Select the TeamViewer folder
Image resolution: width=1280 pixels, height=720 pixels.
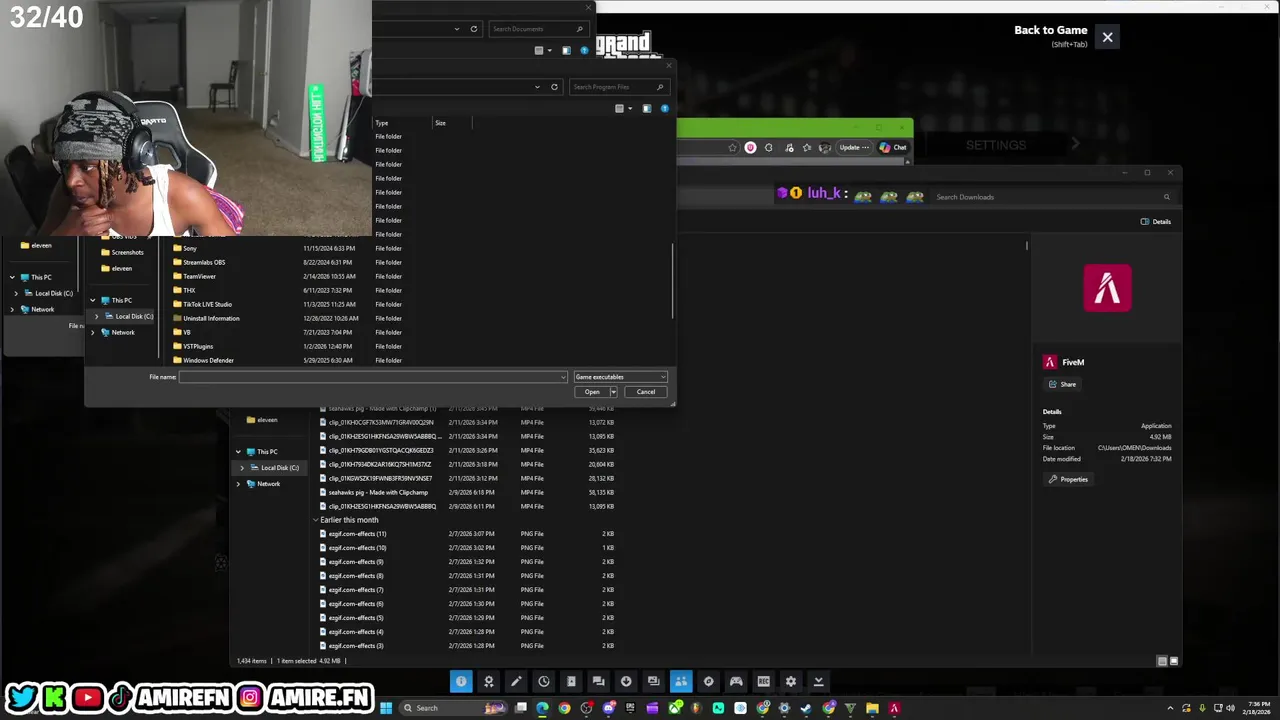pos(199,276)
